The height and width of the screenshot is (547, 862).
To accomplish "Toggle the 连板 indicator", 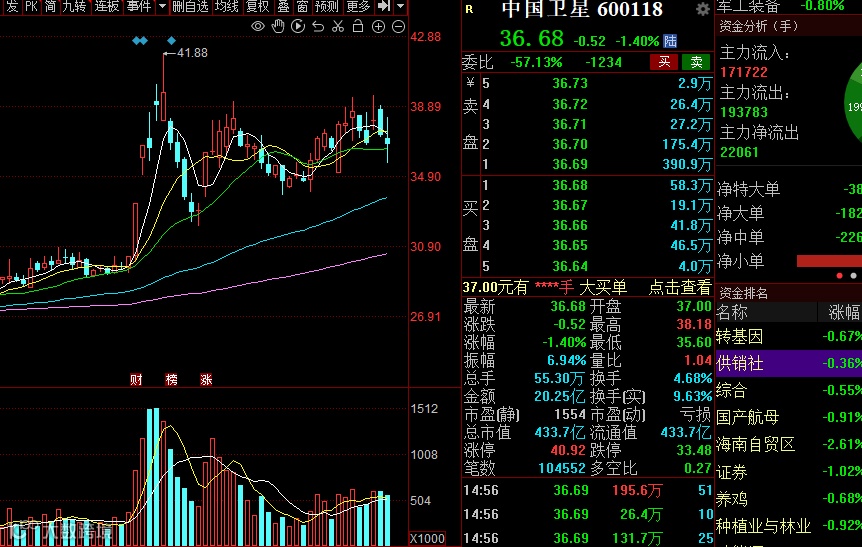I will click(107, 7).
